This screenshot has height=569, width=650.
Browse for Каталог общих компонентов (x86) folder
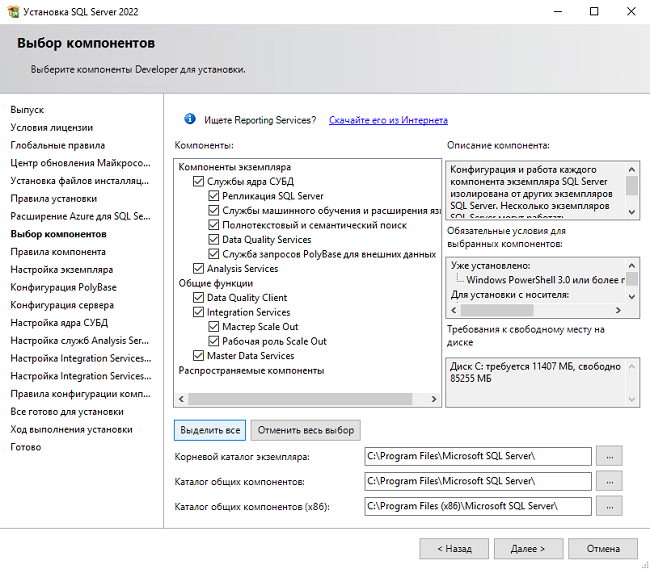pos(609,506)
